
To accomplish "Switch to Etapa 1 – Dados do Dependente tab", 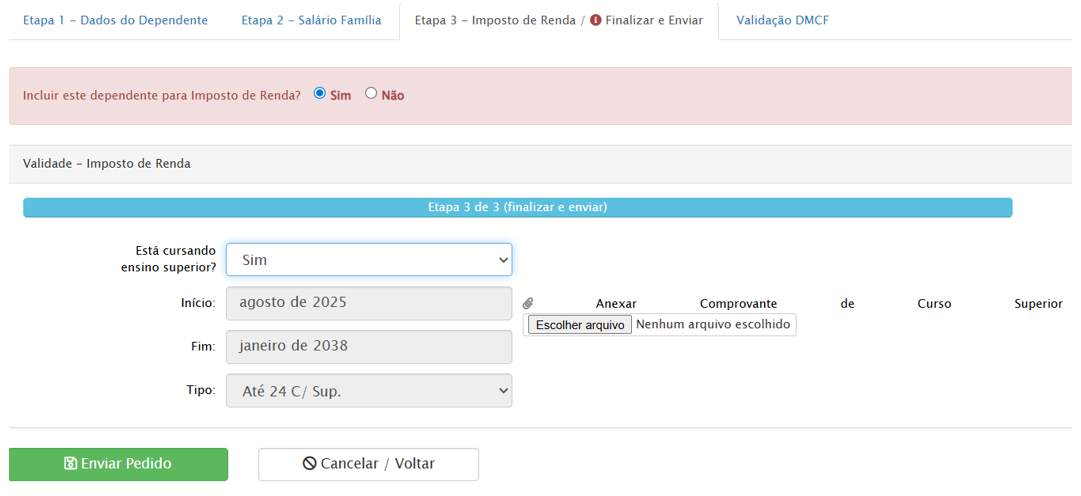I will pos(115,20).
